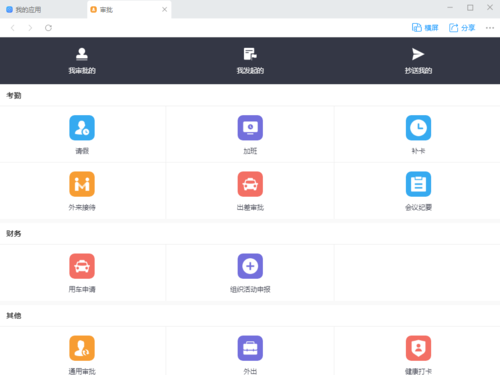Open the 用车申请 car icon

coord(82,266)
